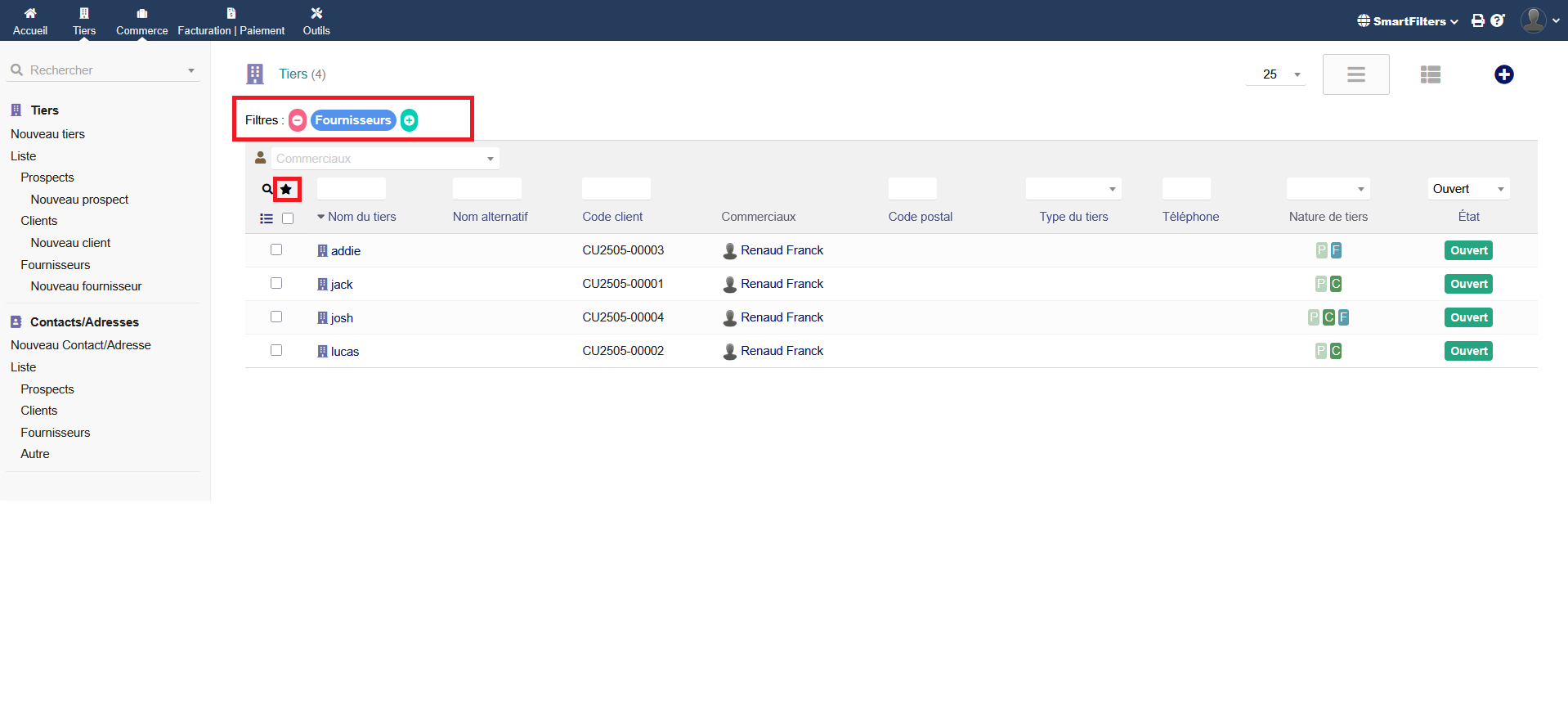Open the column selector list icon
Image resolution: width=1568 pixels, height=719 pixels.
[267, 218]
